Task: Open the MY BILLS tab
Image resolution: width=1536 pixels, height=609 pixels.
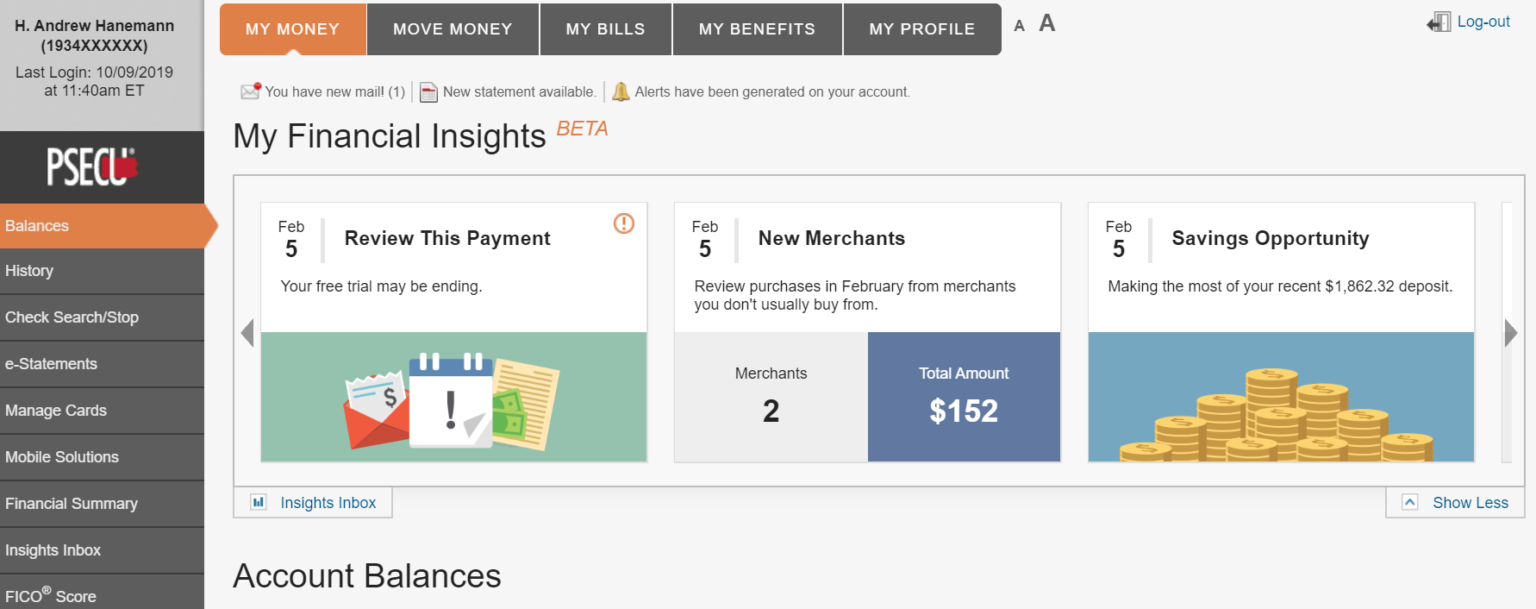Action: [x=605, y=29]
